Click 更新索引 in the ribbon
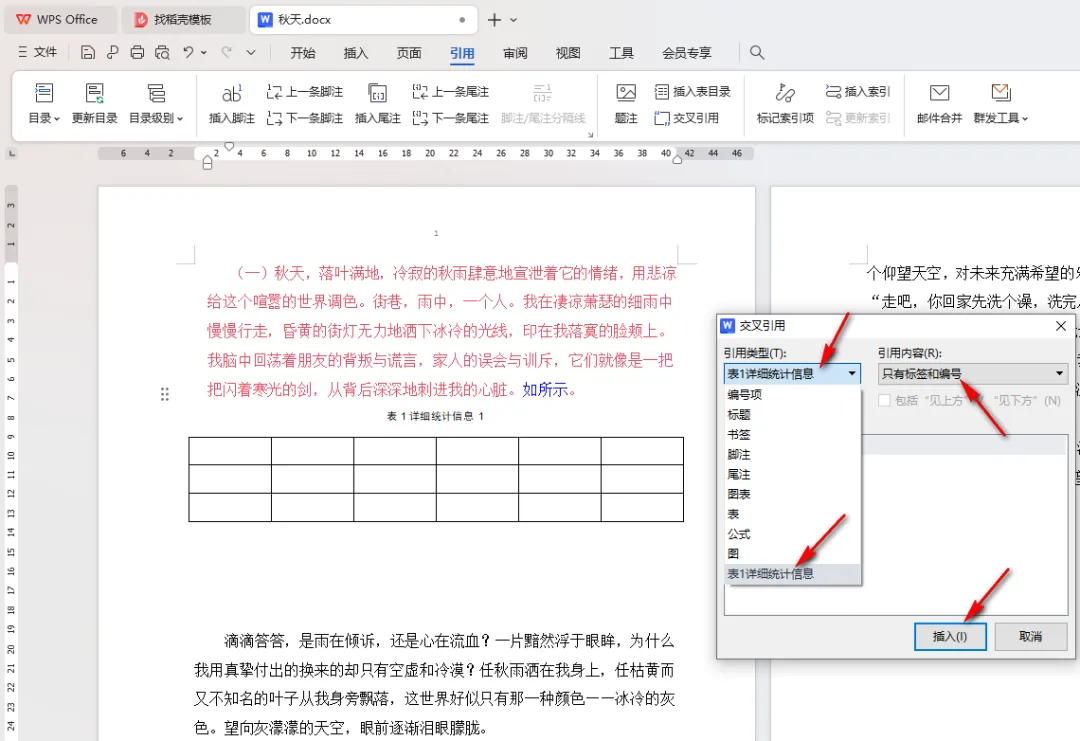Screen dimensions: 1080x741 [x=858, y=118]
